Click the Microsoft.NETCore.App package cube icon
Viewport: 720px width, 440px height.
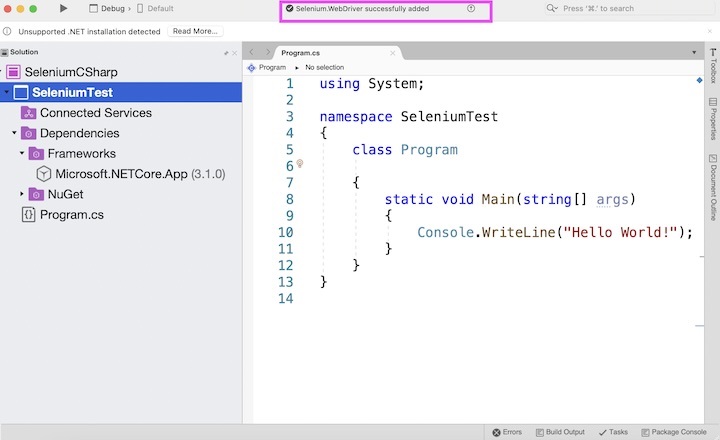coord(44,174)
